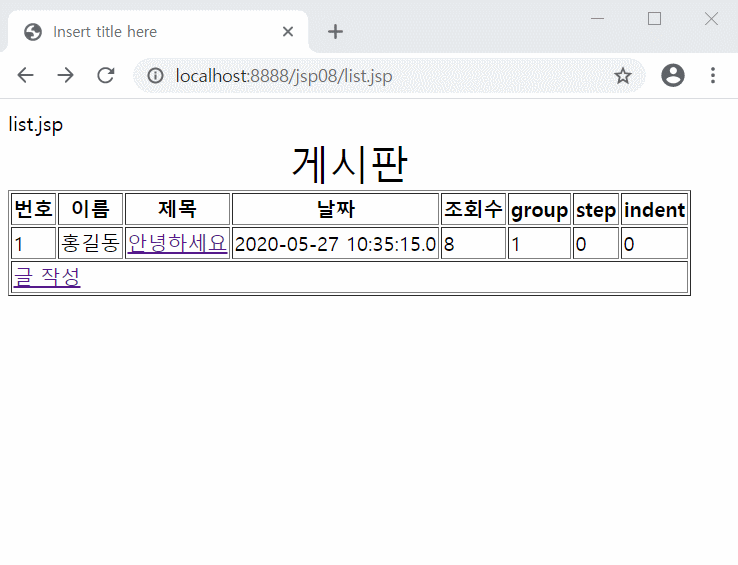This screenshot has height=565, width=738.
Task: Click the 이름 column header
Action: [90, 209]
